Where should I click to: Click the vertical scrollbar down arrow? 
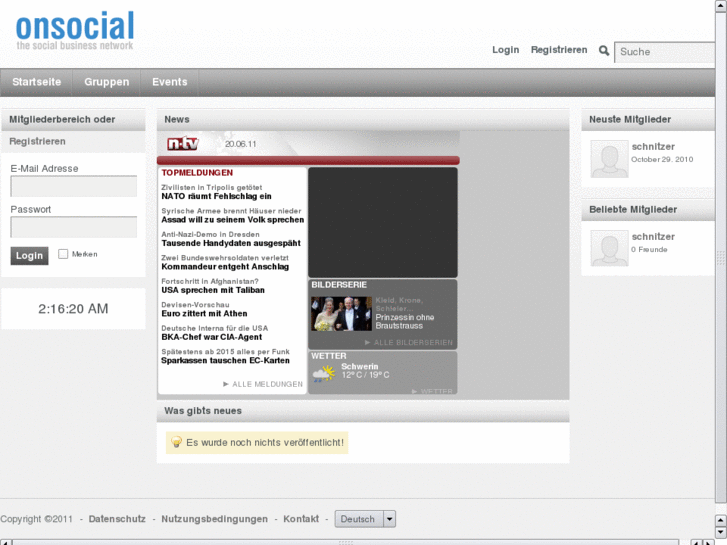721,532
